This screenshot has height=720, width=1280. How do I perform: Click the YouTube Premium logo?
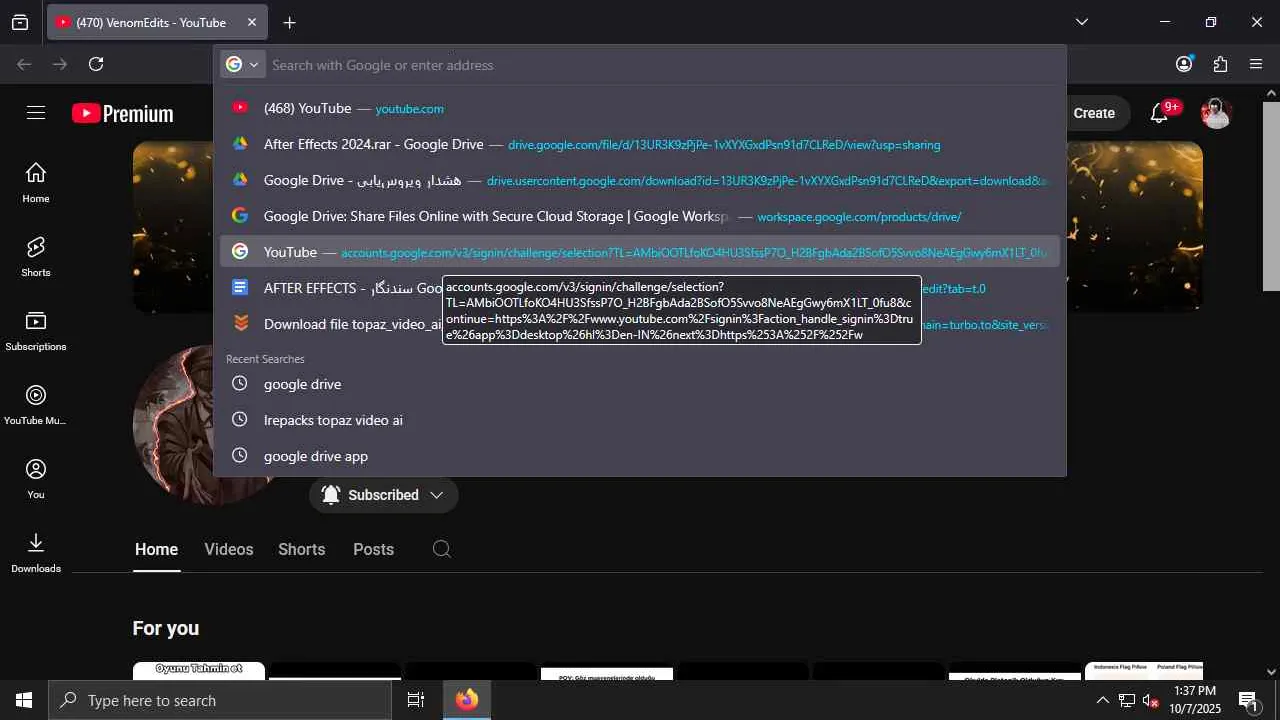point(123,113)
